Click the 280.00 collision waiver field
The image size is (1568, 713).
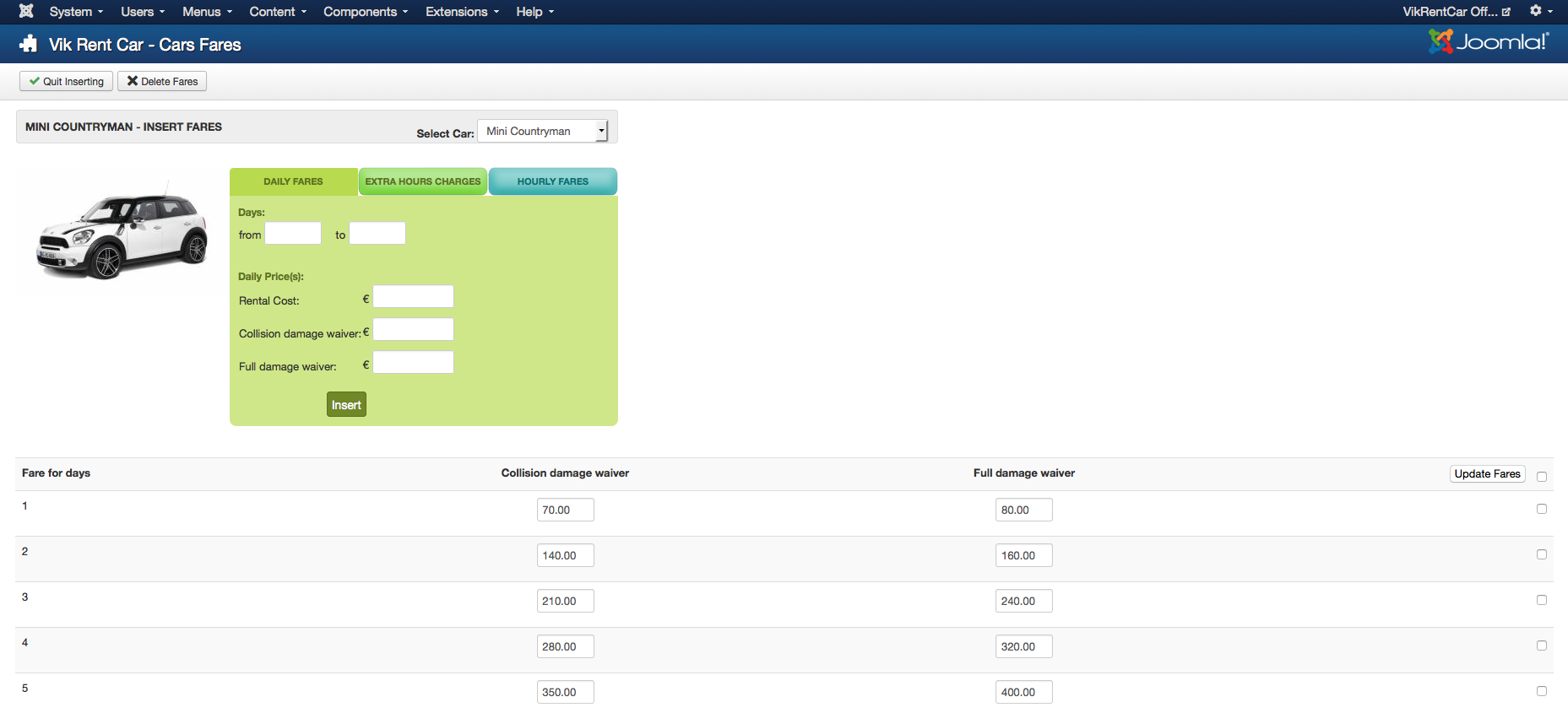tap(566, 646)
